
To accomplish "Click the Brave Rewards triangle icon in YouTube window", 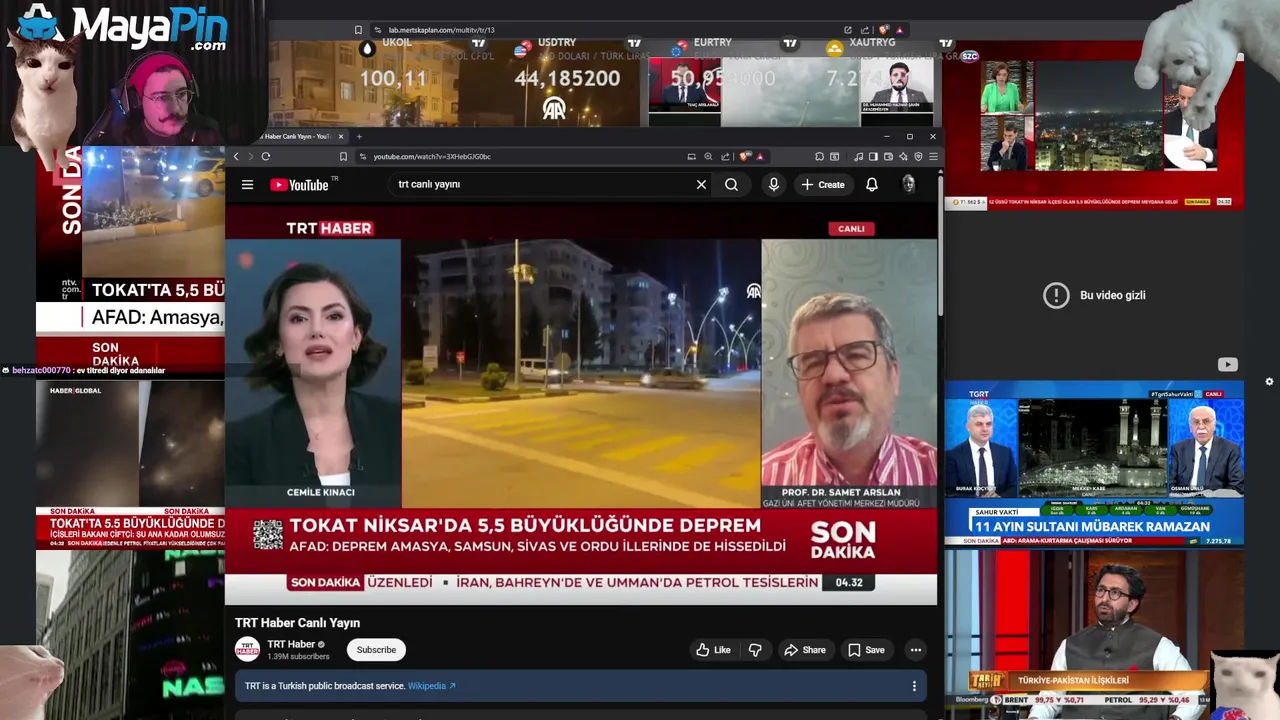I will pos(760,156).
